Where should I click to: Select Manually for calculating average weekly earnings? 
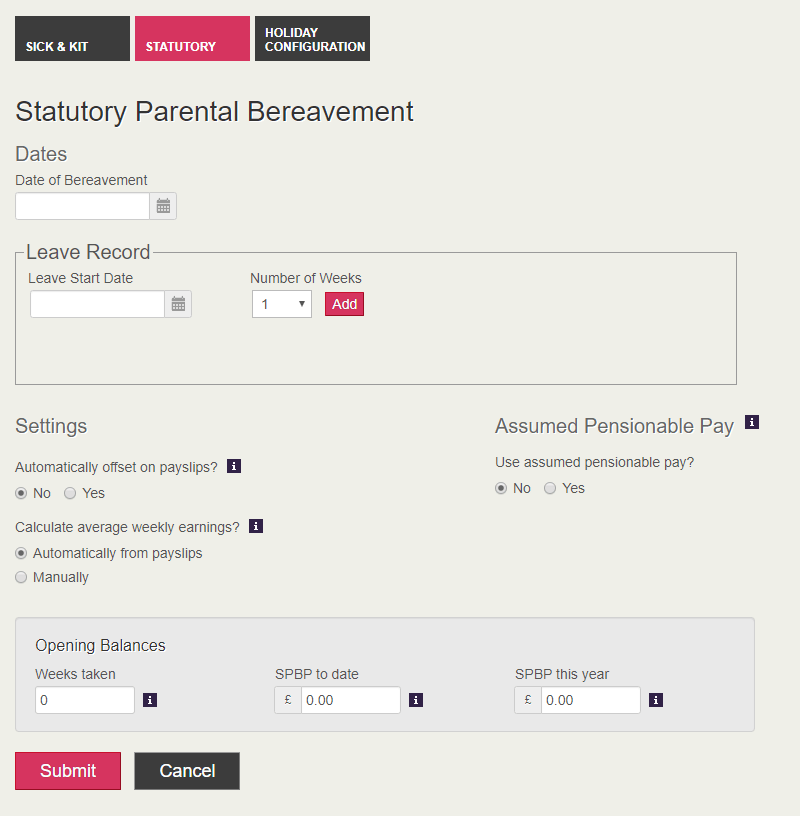click(x=21, y=577)
